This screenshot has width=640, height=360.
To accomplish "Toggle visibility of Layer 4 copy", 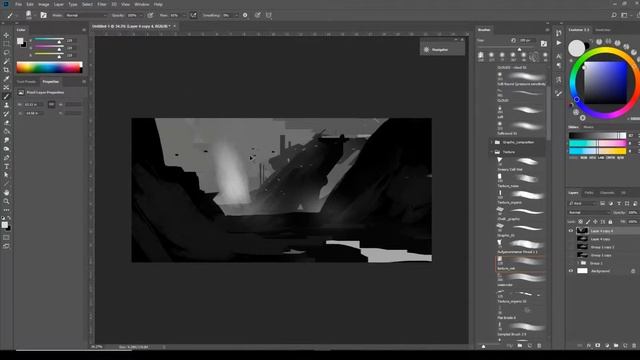I will (x=571, y=239).
